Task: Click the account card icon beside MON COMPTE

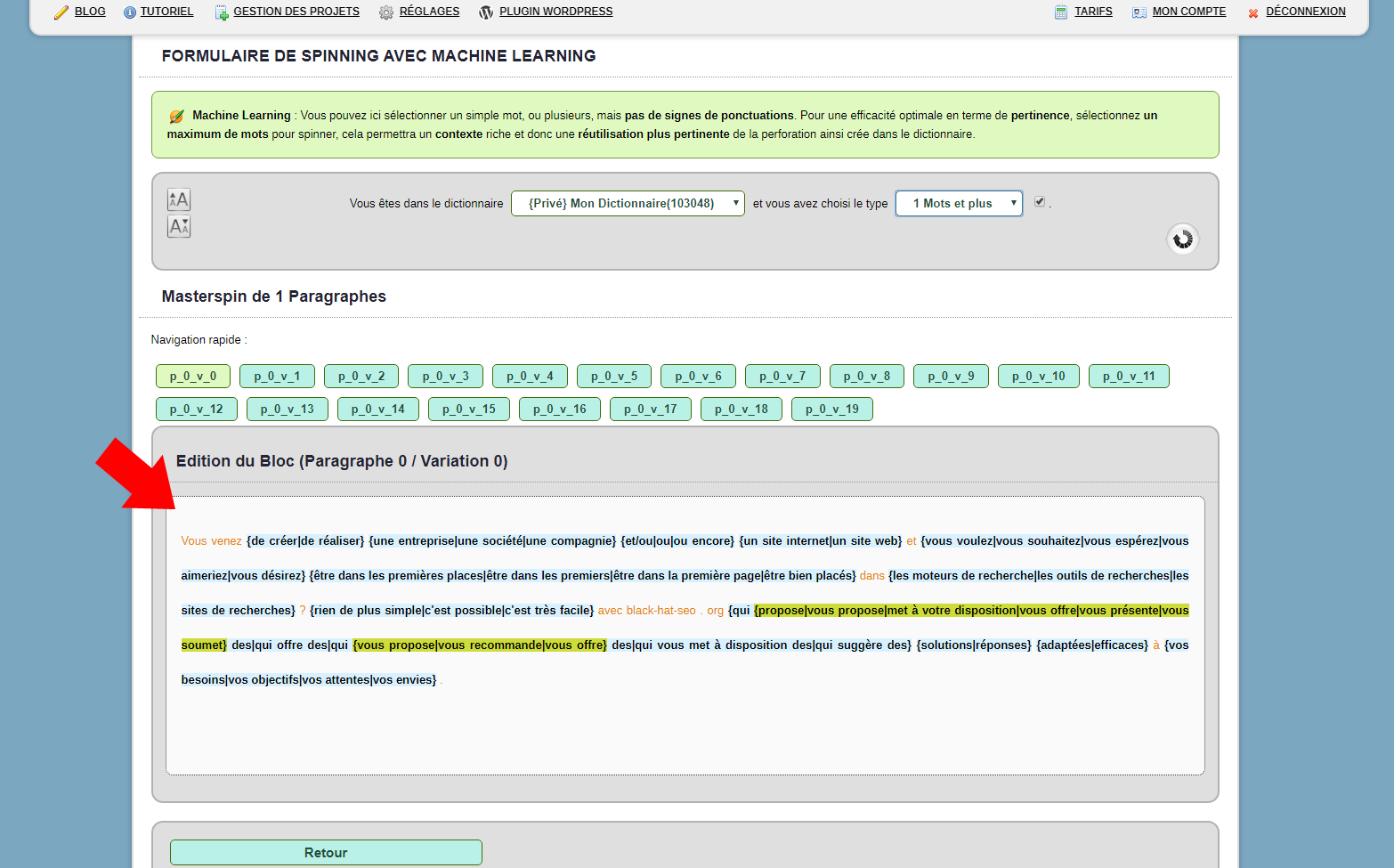Action: coord(1139,12)
